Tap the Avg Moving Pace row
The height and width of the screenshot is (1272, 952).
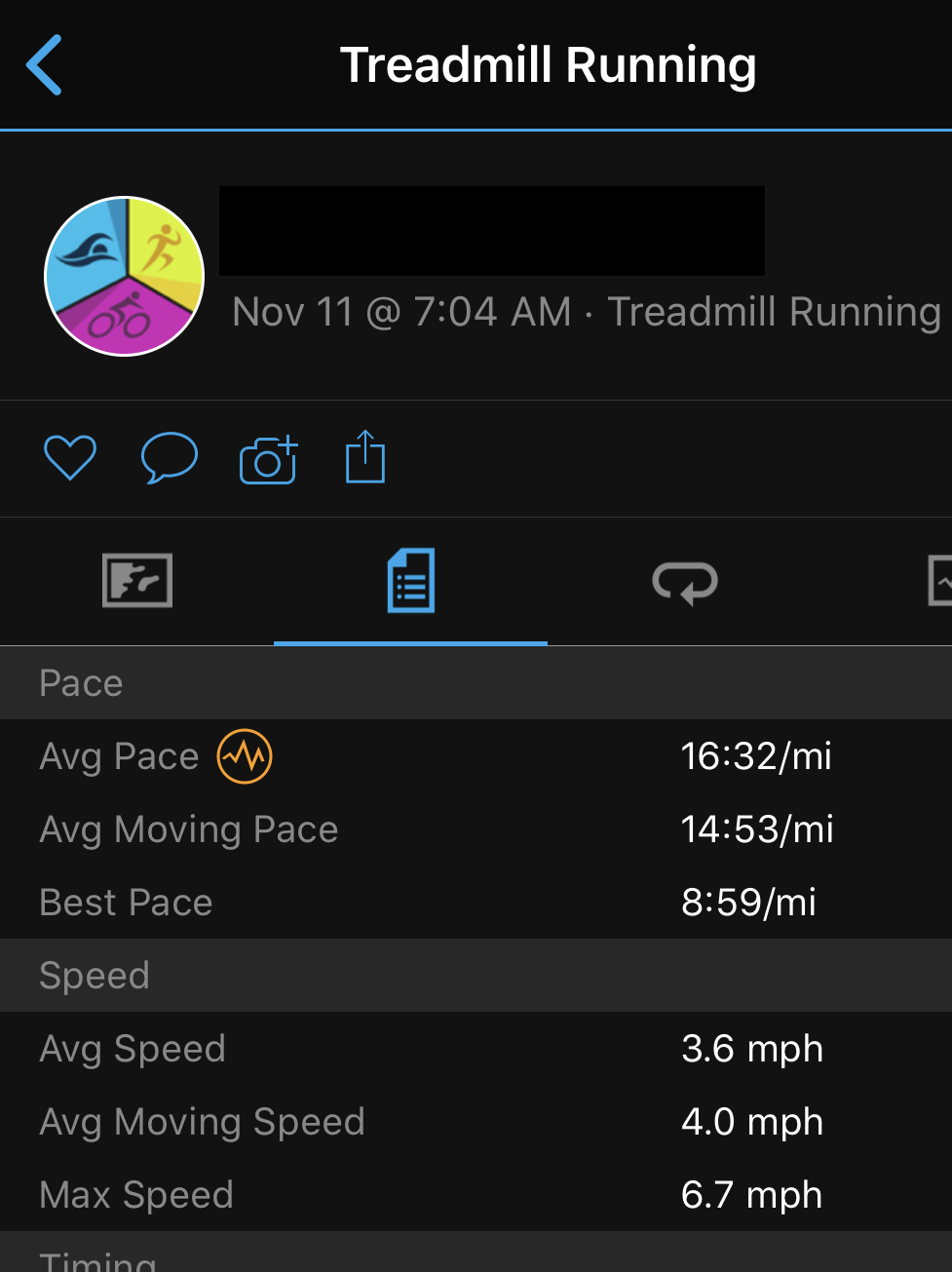[476, 829]
